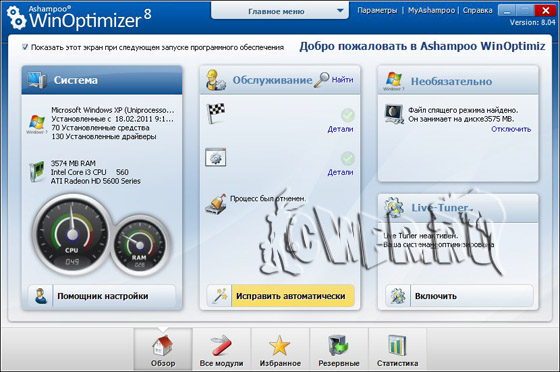This screenshot has width=560, height=372.
Task: Click the 130 Установленные драйверы text
Action: (104, 136)
